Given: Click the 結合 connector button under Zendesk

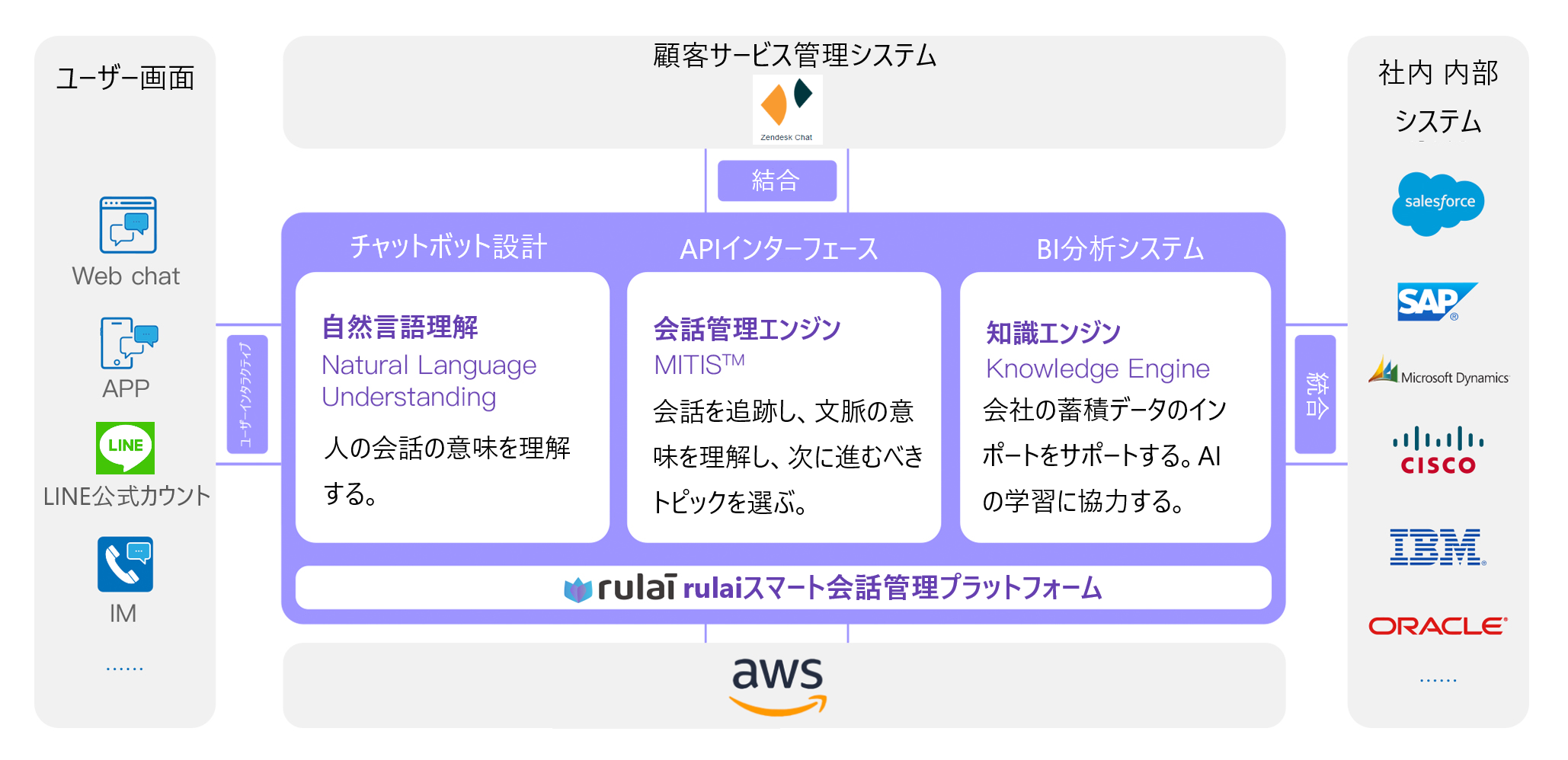Looking at the screenshot, I should tap(777, 180).
